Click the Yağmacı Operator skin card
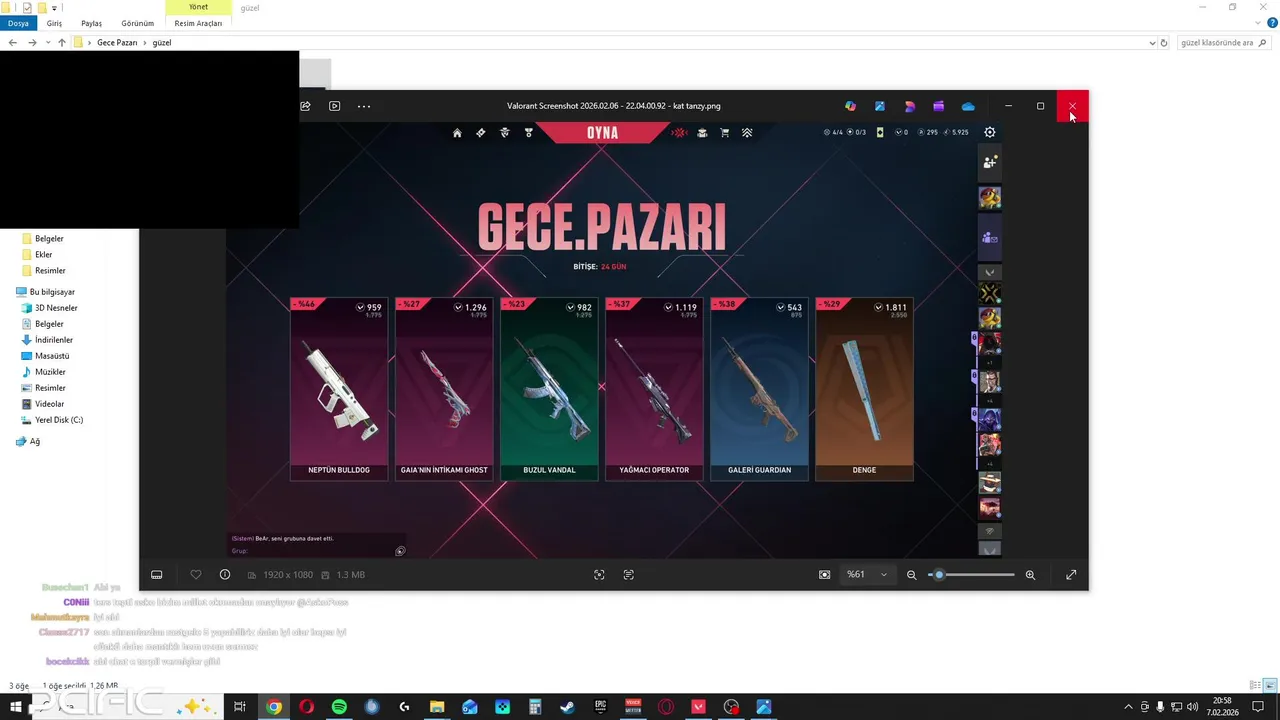This screenshot has width=1280, height=720. [x=654, y=389]
